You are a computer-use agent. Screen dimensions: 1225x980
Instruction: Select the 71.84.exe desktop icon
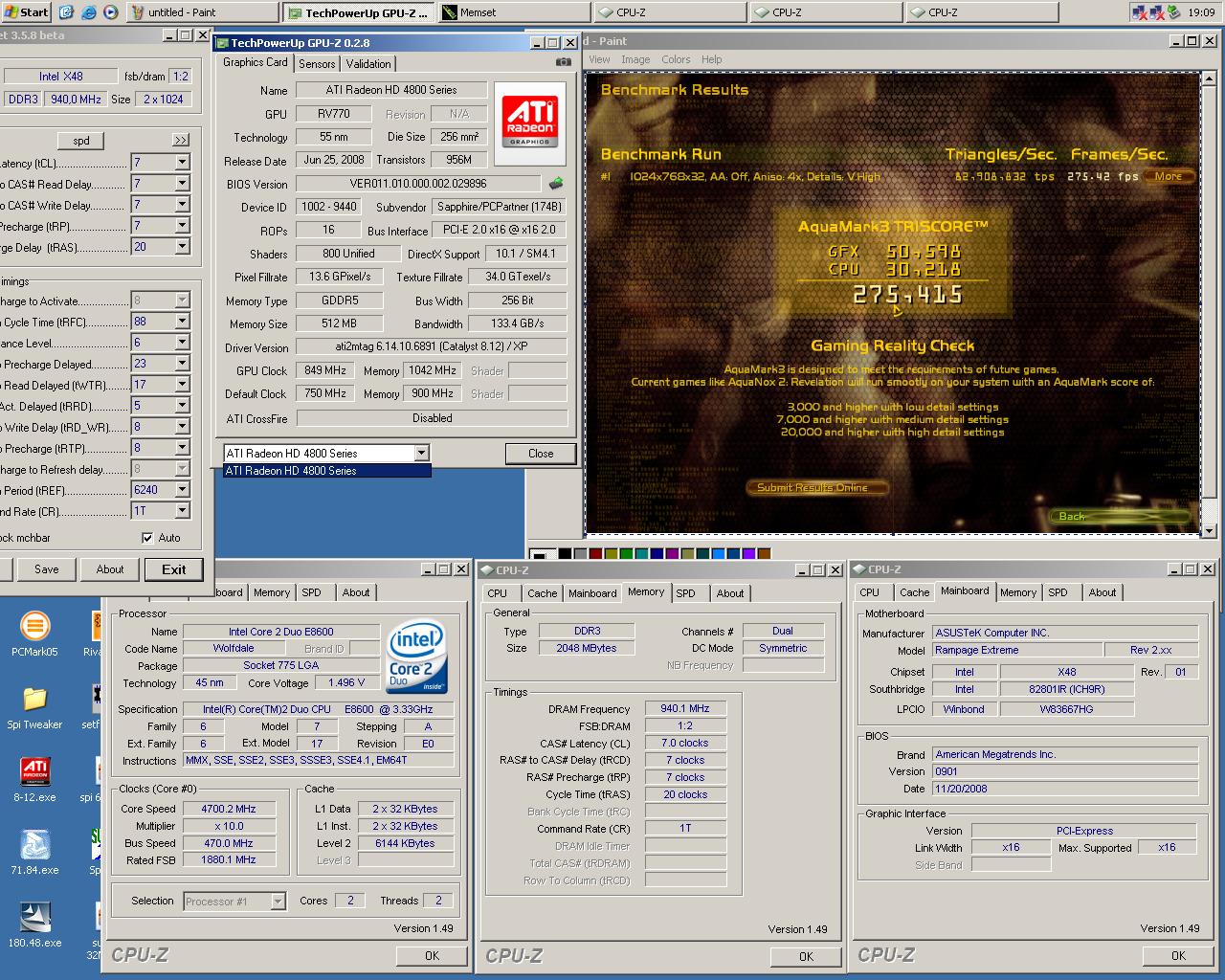click(x=34, y=852)
